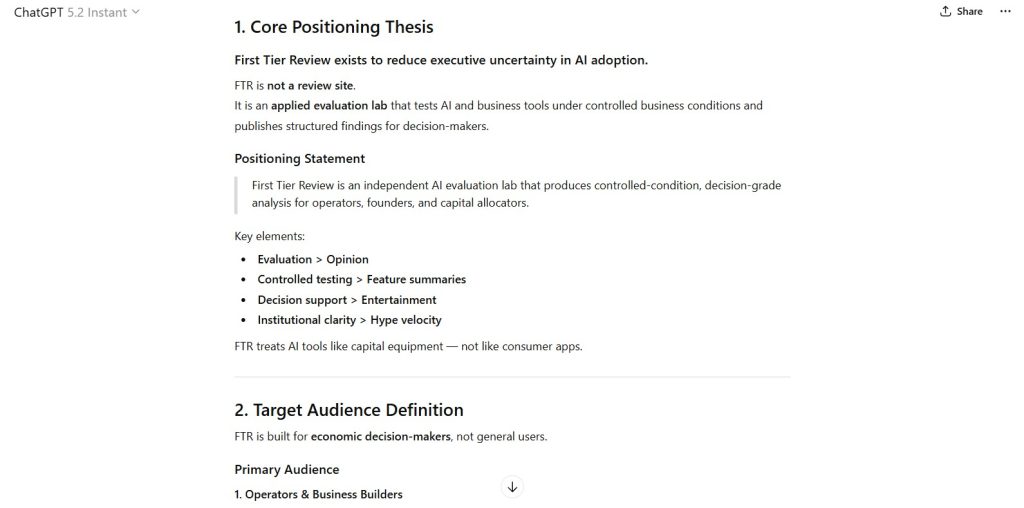1024x508 pixels.
Task: Click the scroll-to-bottom arrow button
Action: tap(512, 487)
